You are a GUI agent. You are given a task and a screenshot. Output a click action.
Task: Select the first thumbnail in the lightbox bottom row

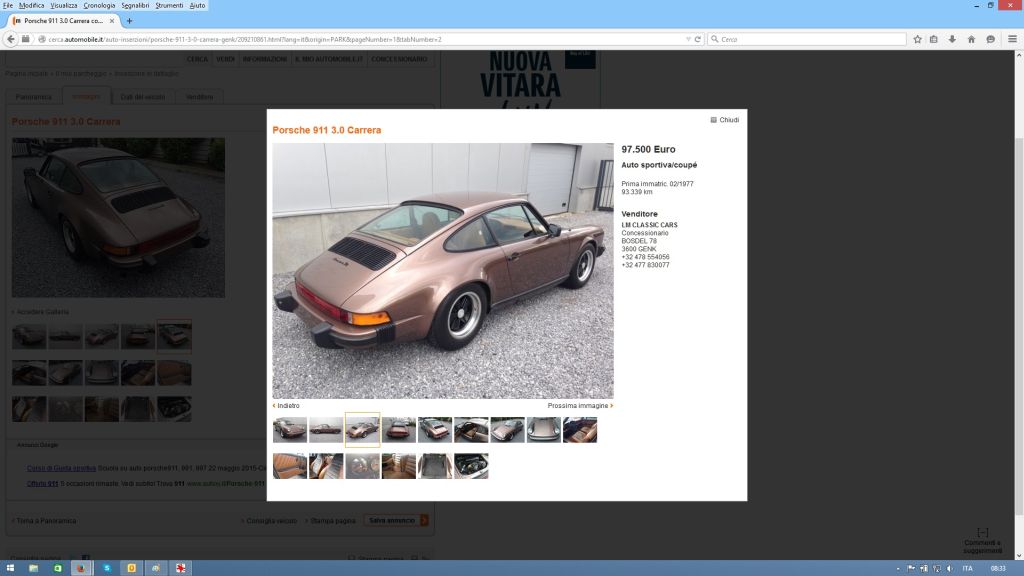click(x=290, y=466)
